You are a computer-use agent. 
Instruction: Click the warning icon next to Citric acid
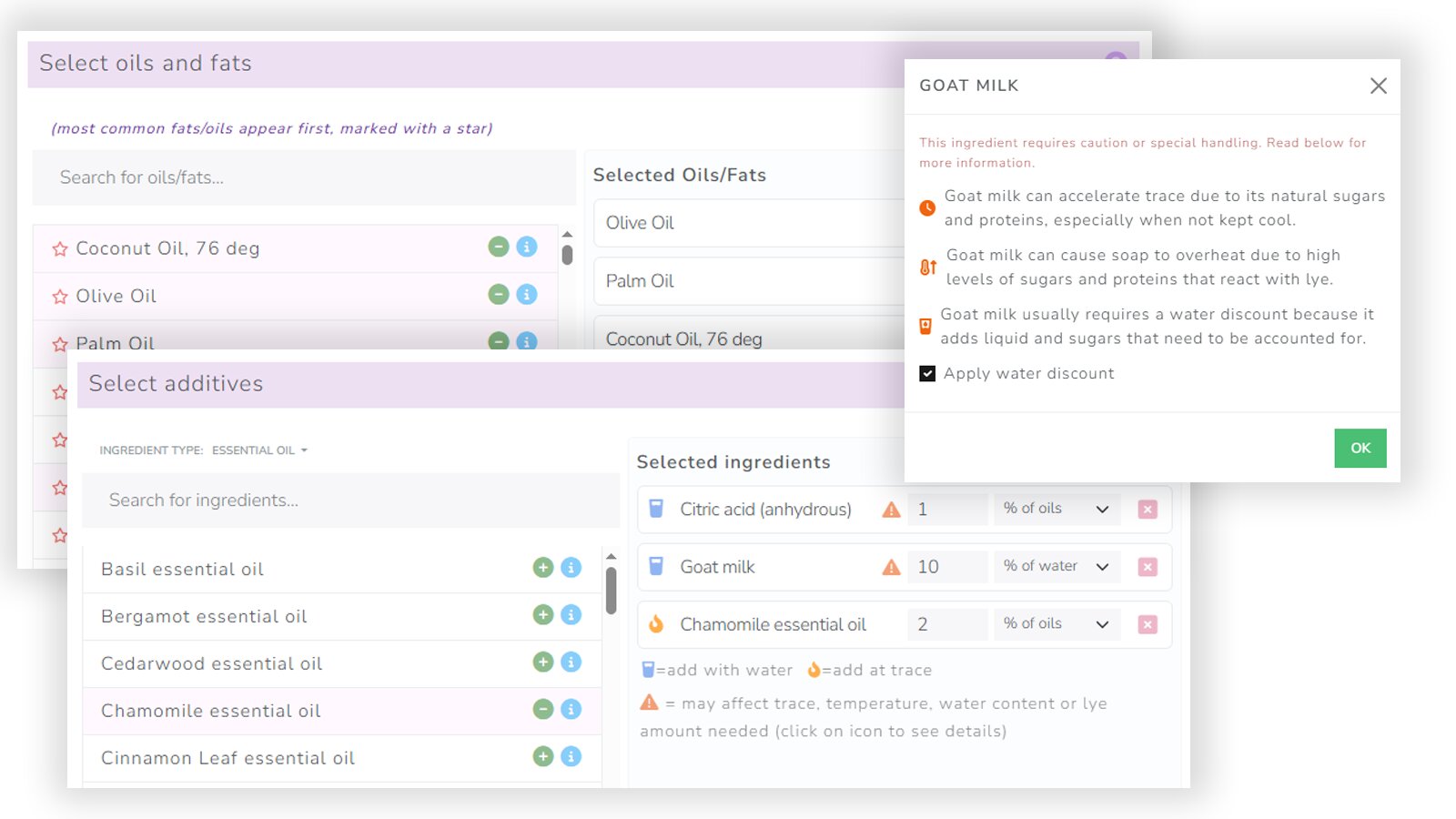(891, 510)
